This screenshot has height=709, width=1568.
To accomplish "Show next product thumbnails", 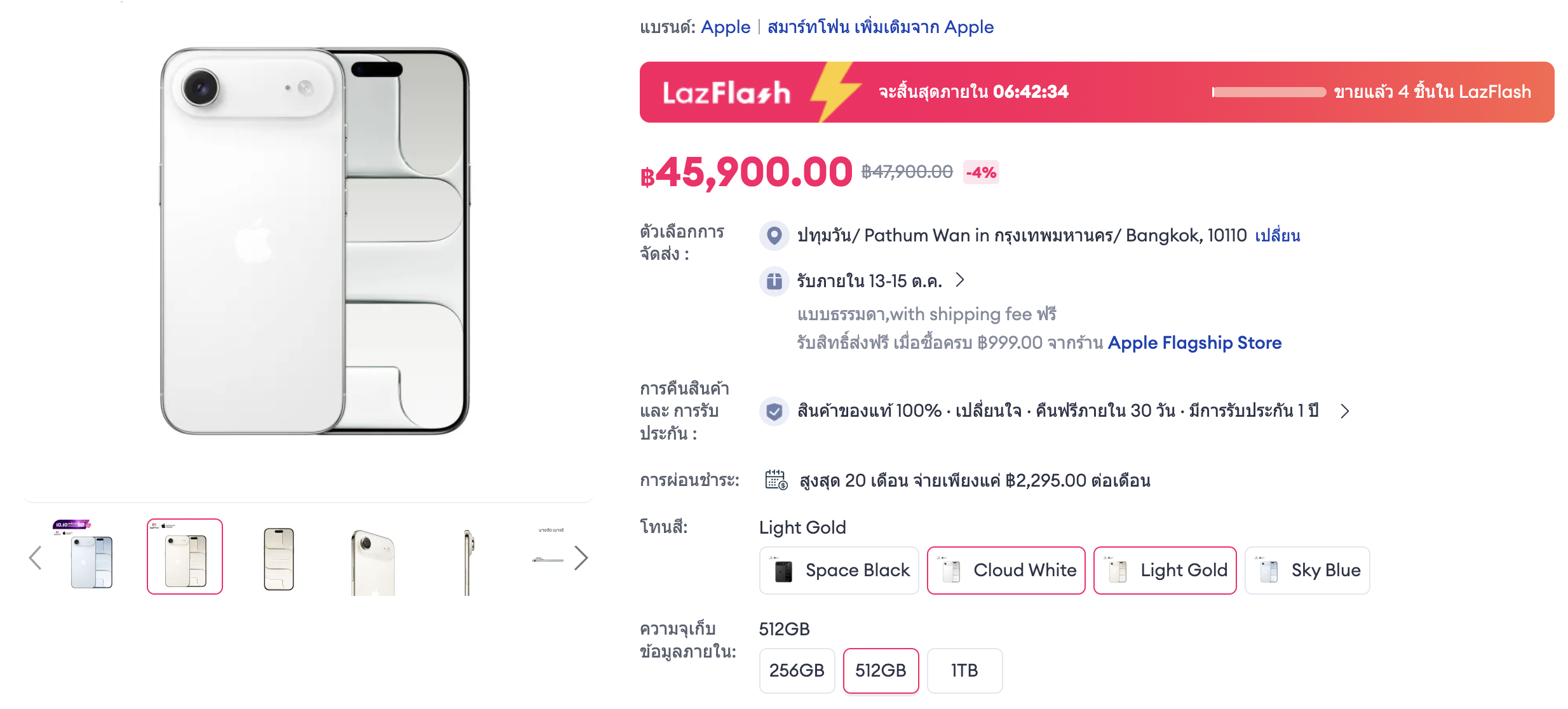I will click(x=581, y=558).
